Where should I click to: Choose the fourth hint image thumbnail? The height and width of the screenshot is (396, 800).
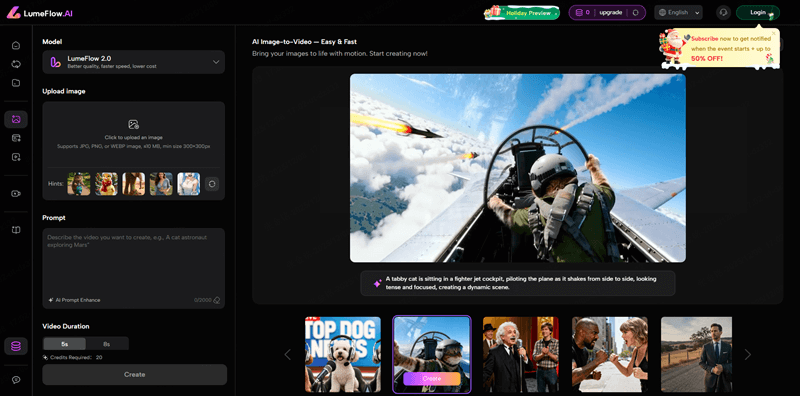(x=161, y=184)
